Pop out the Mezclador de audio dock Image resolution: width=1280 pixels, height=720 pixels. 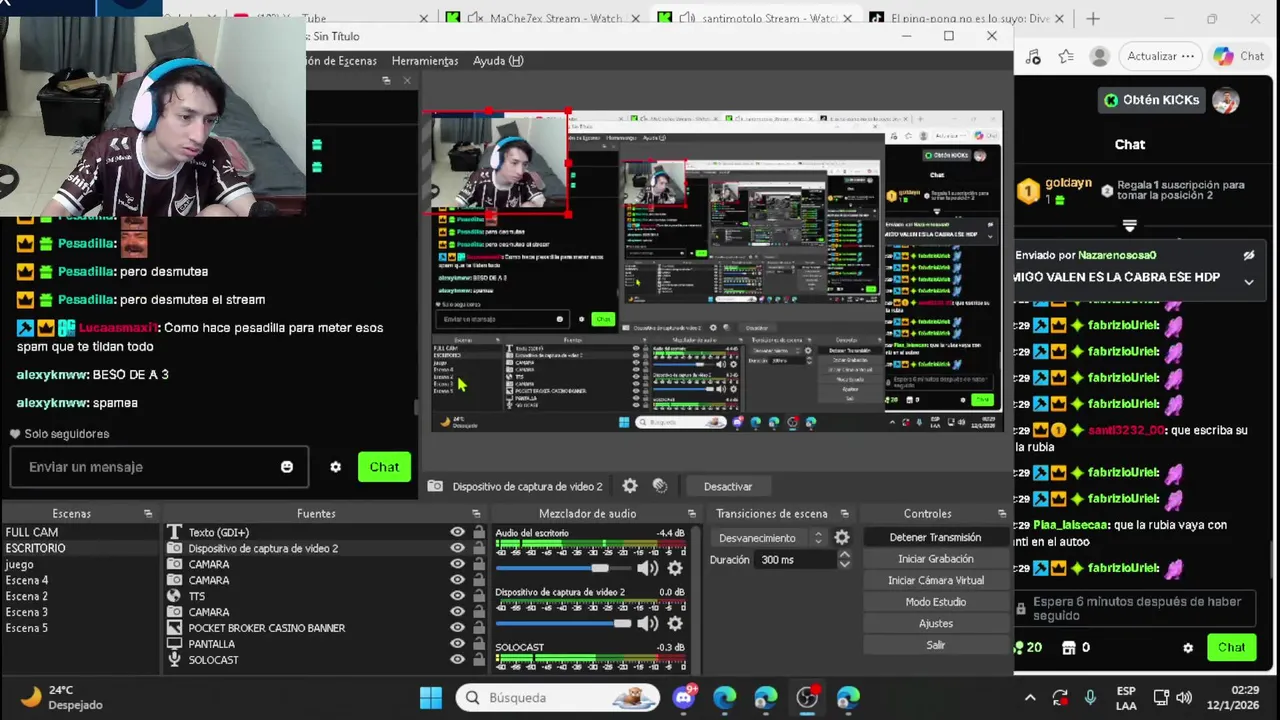tap(691, 514)
